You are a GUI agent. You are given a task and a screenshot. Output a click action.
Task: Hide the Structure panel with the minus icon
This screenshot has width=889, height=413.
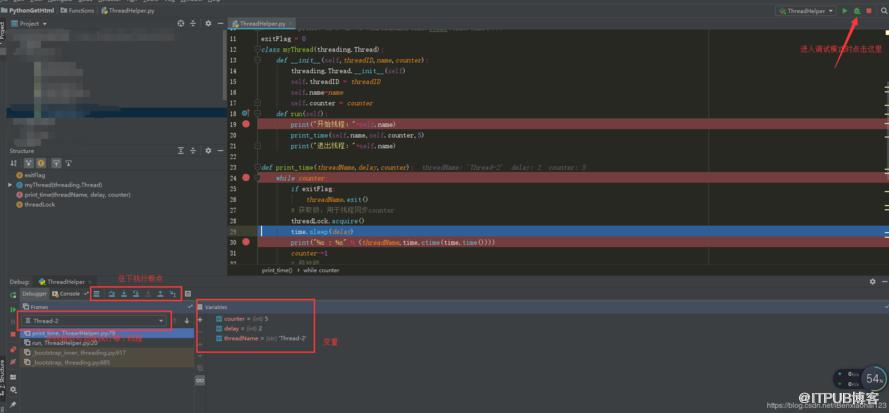click(219, 150)
